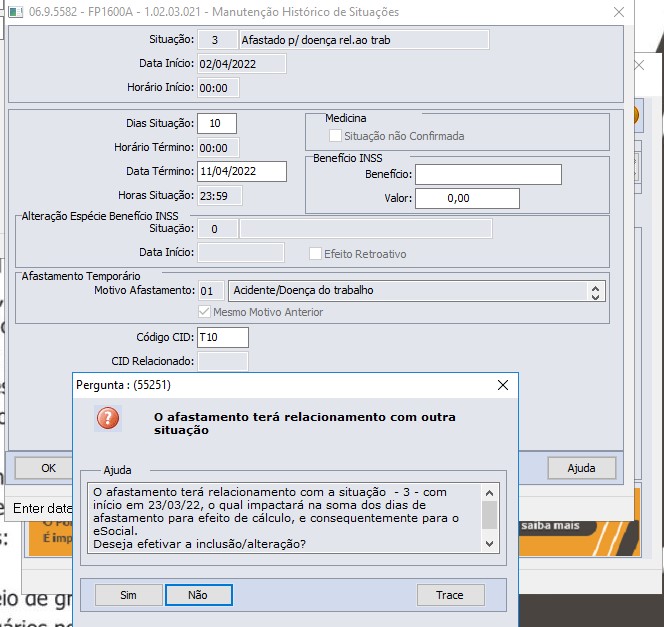Open the Motivo Afastamento dropdown
The width and height of the screenshot is (664, 627).
click(595, 291)
